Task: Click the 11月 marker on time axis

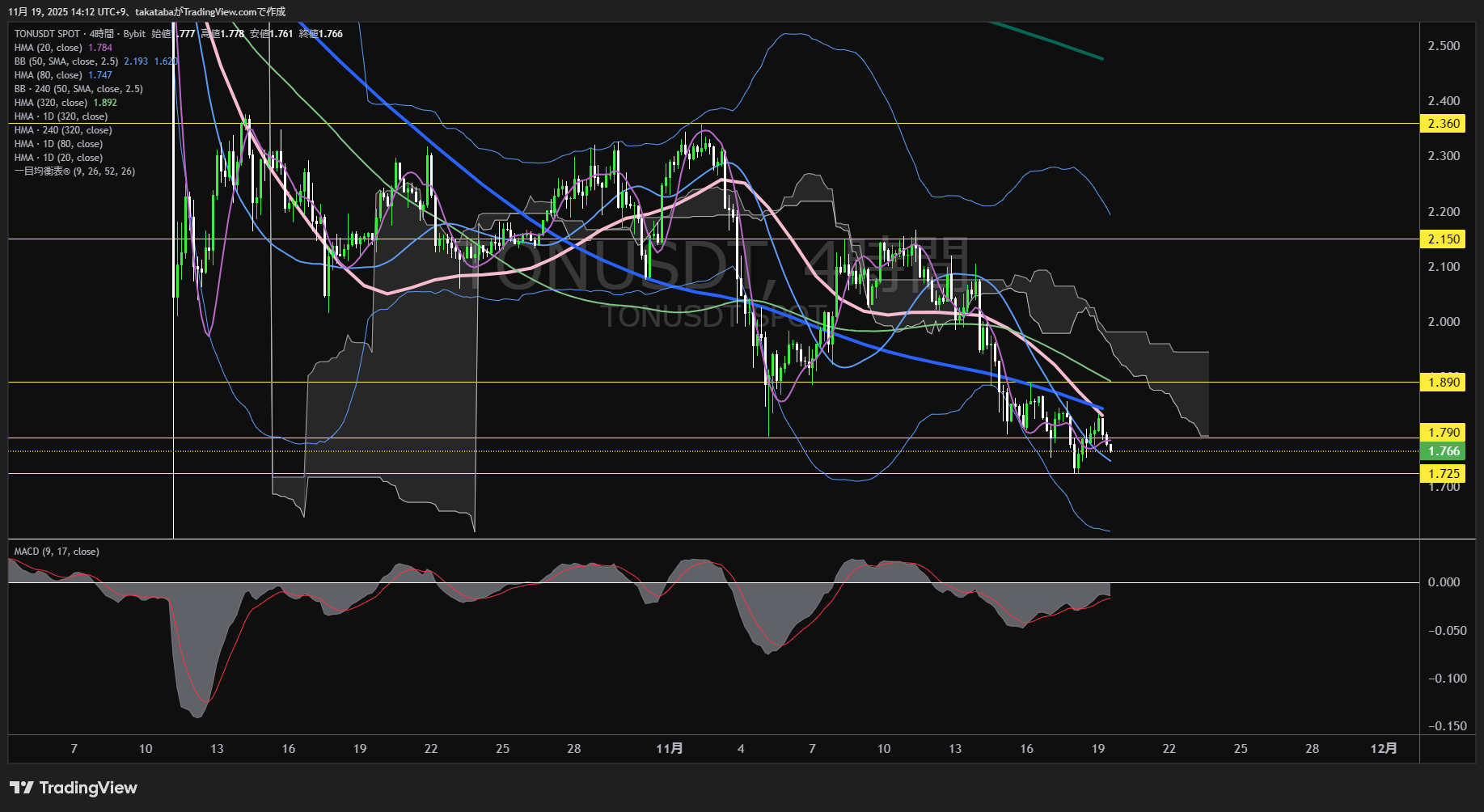Action: (x=669, y=749)
